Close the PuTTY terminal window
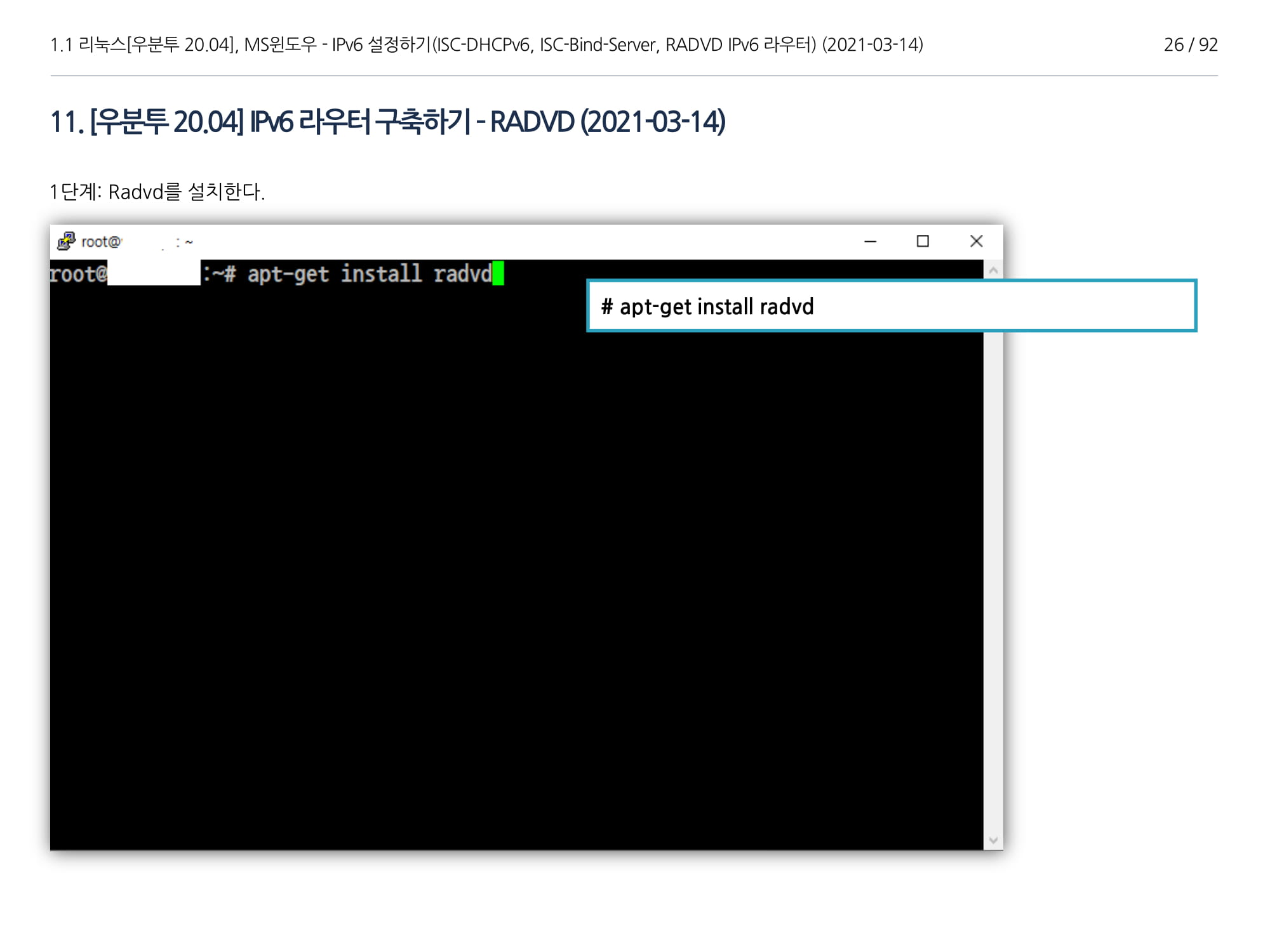 (976, 241)
